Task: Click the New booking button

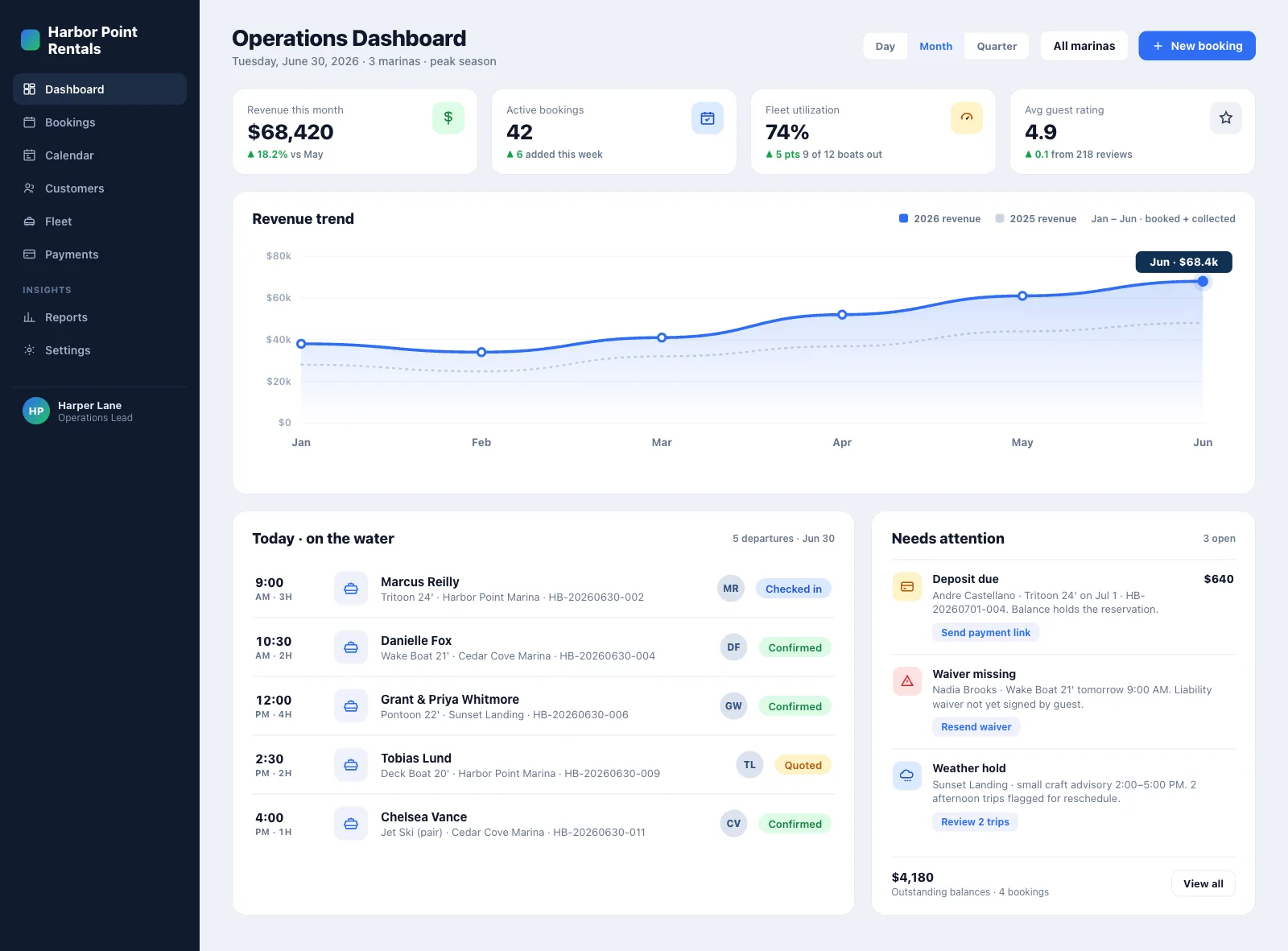Action: click(x=1197, y=46)
